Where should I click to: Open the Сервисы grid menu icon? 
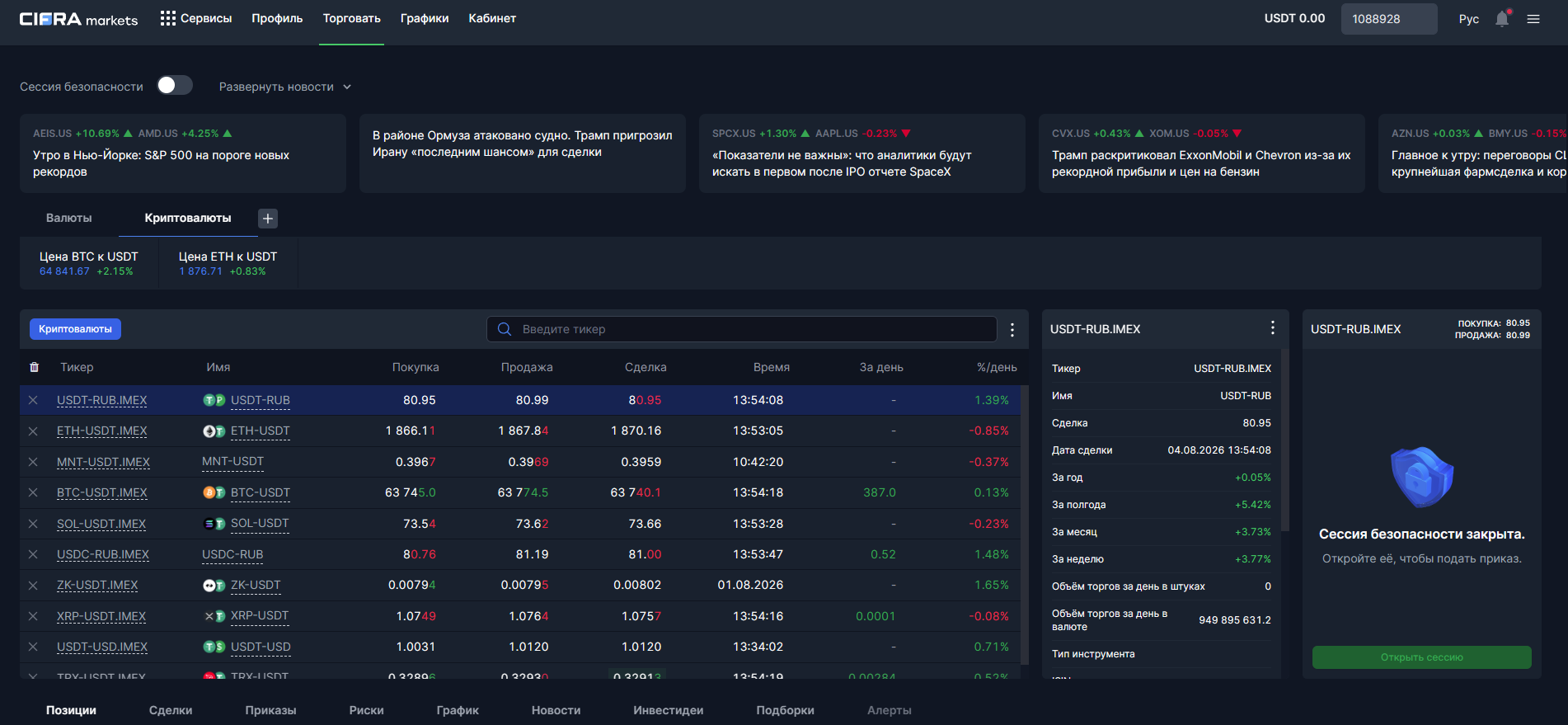click(167, 18)
